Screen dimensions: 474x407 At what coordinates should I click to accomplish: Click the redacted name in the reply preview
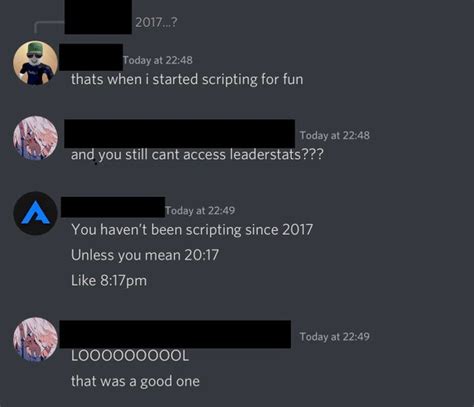click(x=98, y=17)
